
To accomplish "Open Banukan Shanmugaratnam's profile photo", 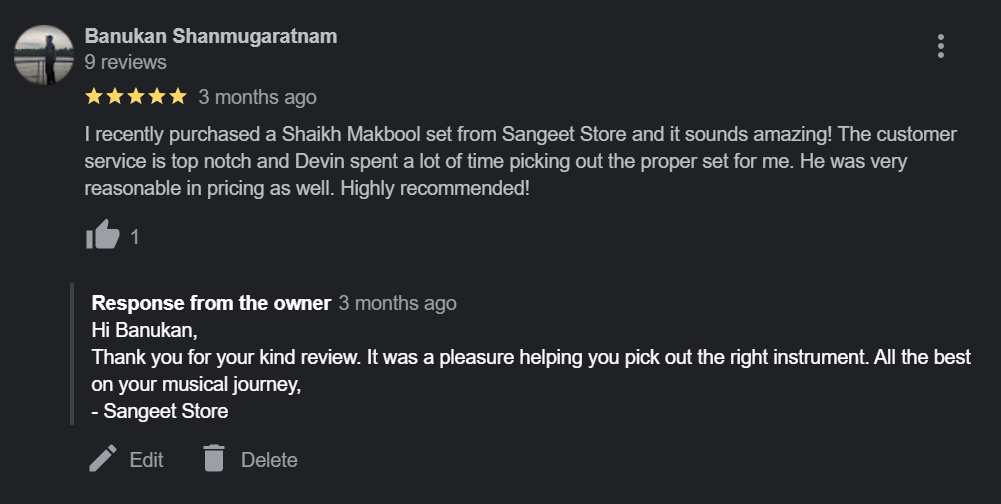I will [x=43, y=55].
